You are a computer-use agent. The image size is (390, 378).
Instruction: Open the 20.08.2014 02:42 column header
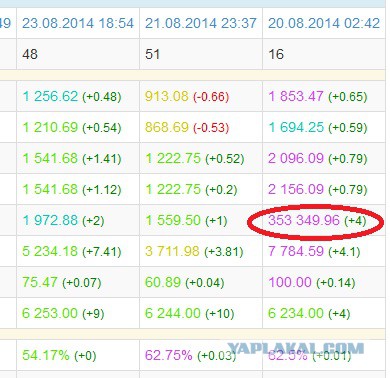click(324, 23)
